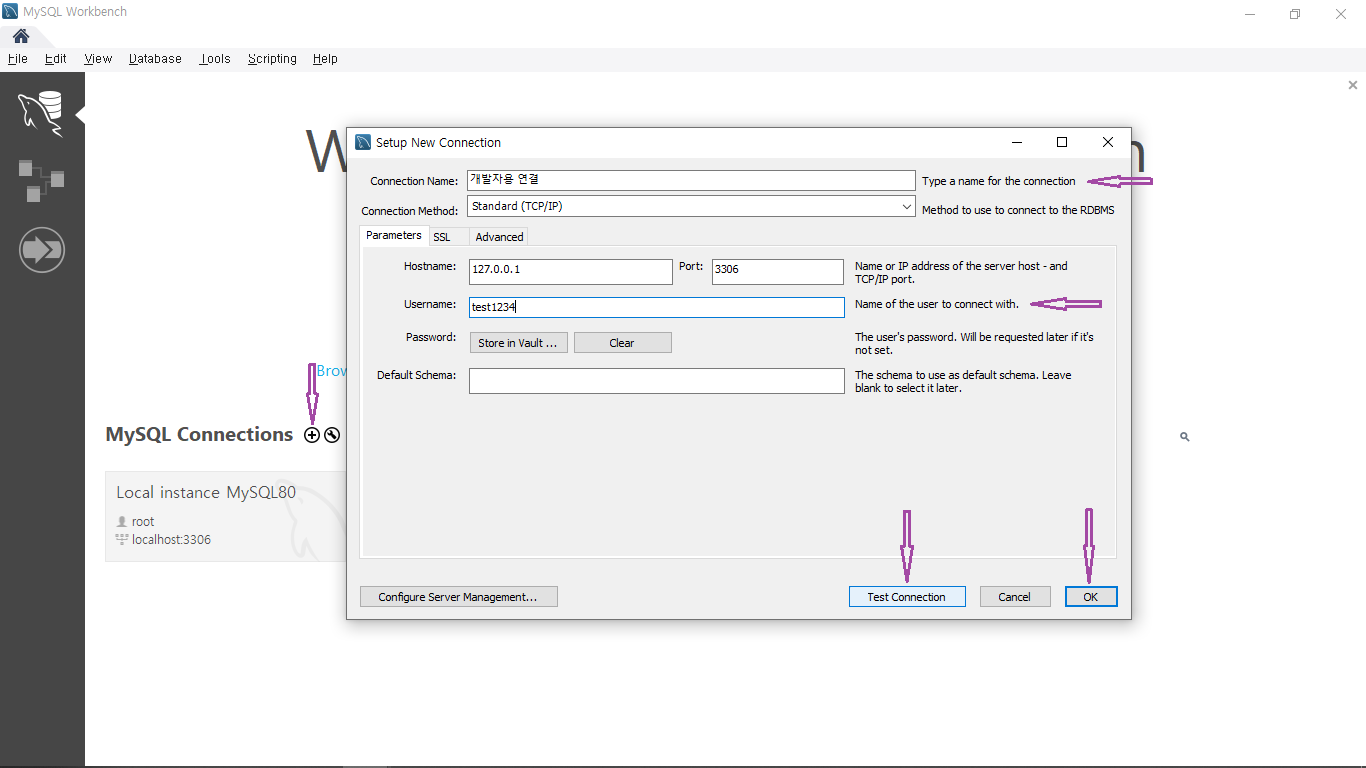Open the Models sidebar icon
The height and width of the screenshot is (768, 1366).
pos(42,180)
